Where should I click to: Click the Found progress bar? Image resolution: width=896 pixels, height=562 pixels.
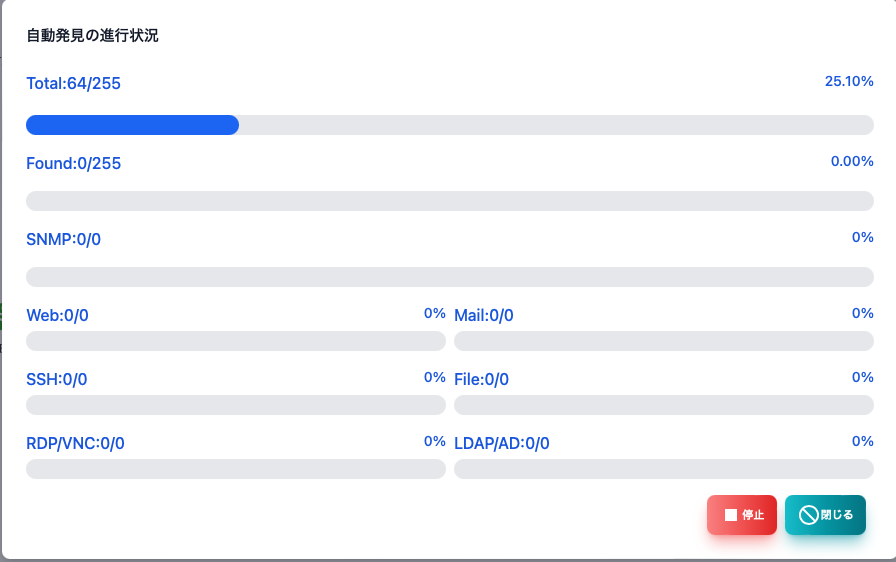click(x=450, y=201)
